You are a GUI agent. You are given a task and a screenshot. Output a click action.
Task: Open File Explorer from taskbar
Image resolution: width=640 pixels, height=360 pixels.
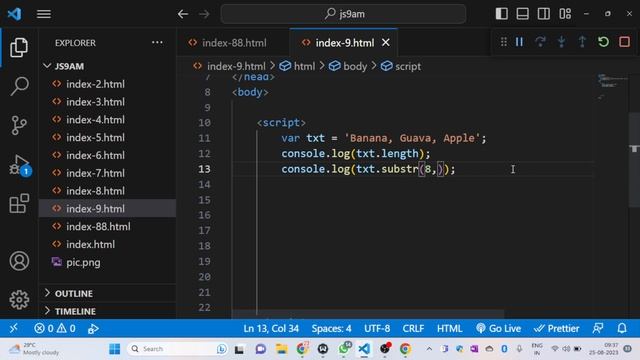(281, 349)
